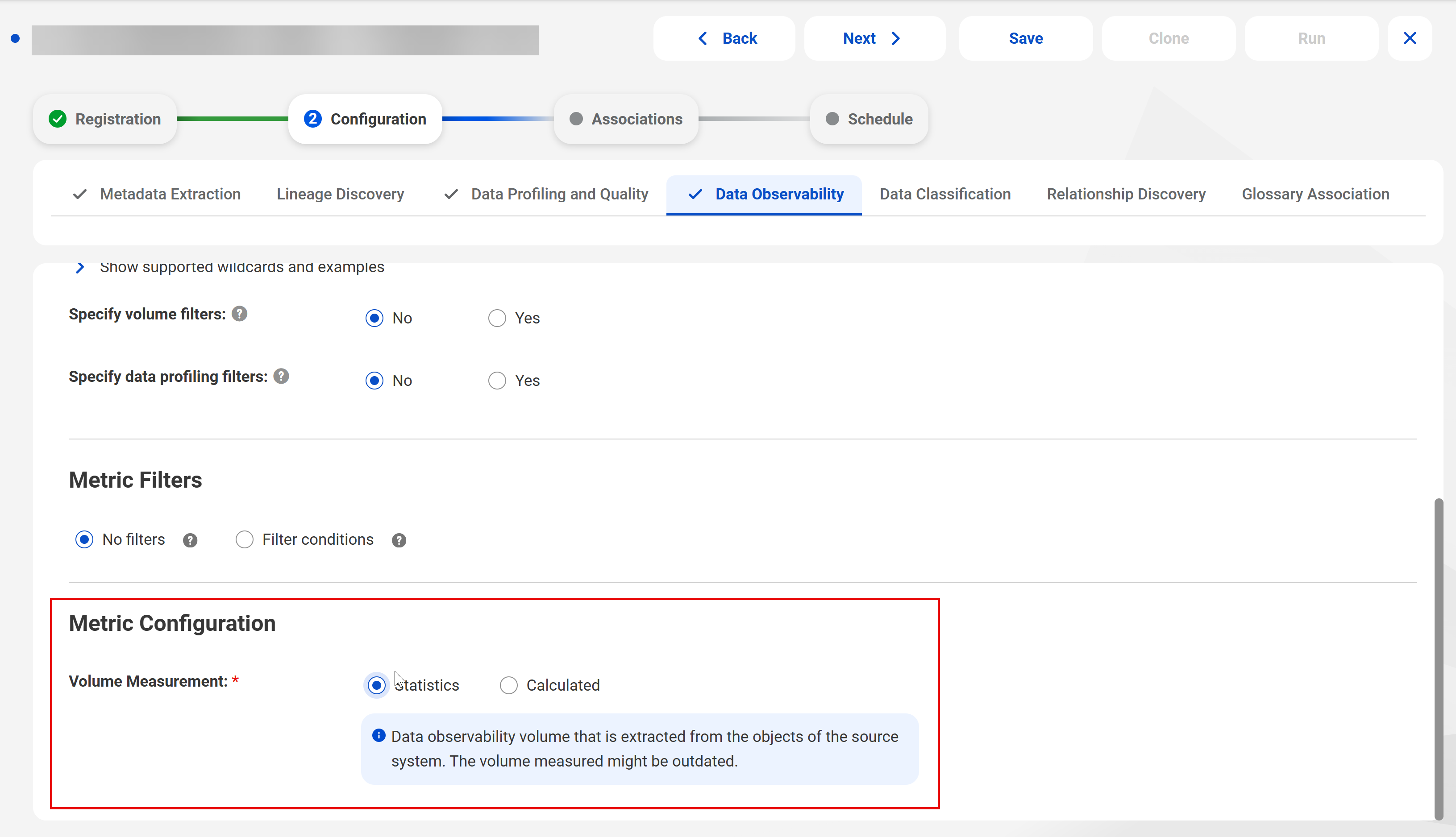Jump to the Associations step
Image resolution: width=1456 pixels, height=837 pixels.
tap(626, 119)
